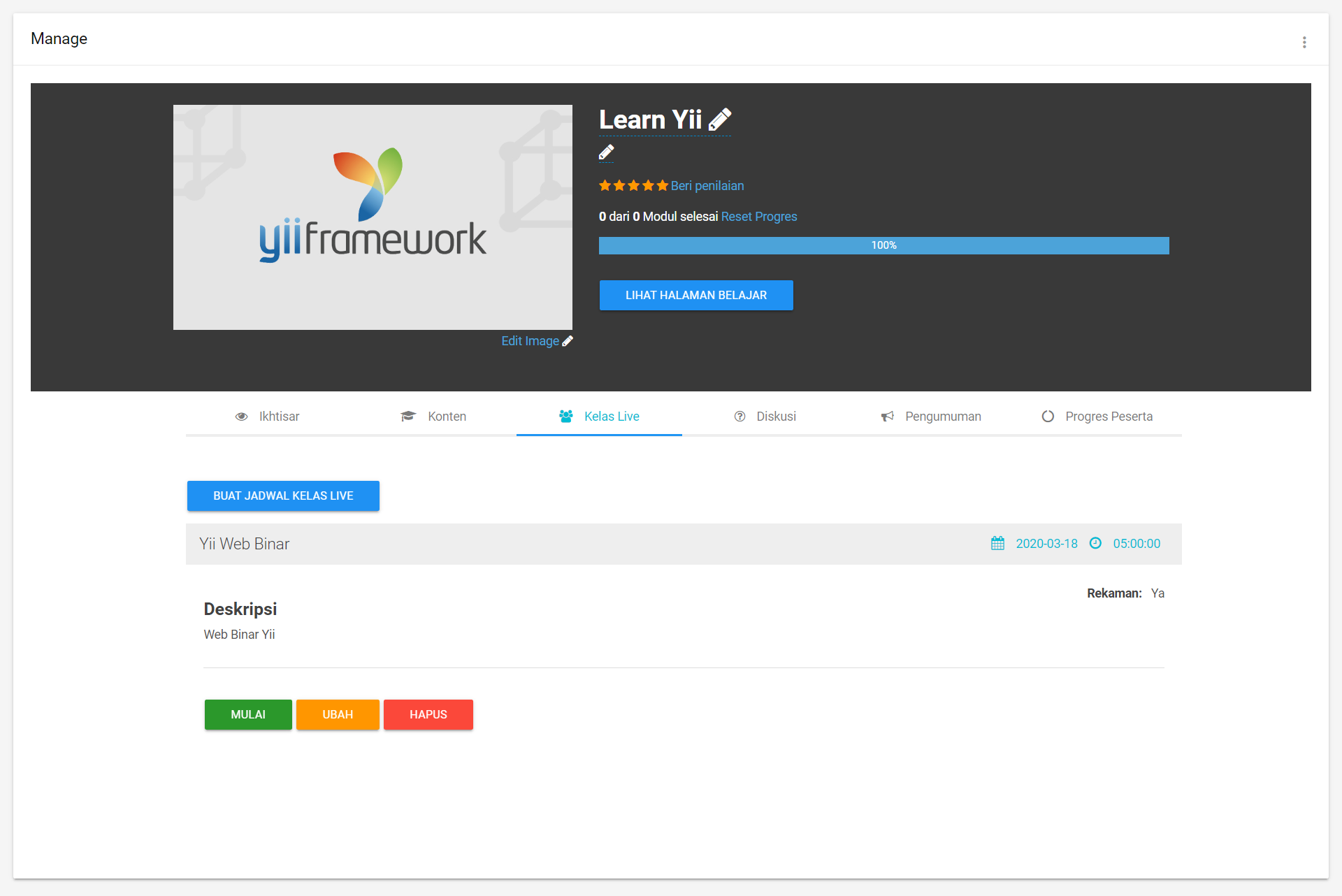Switch to the Konten tab
Screen dimensions: 1342x896
click(433, 417)
